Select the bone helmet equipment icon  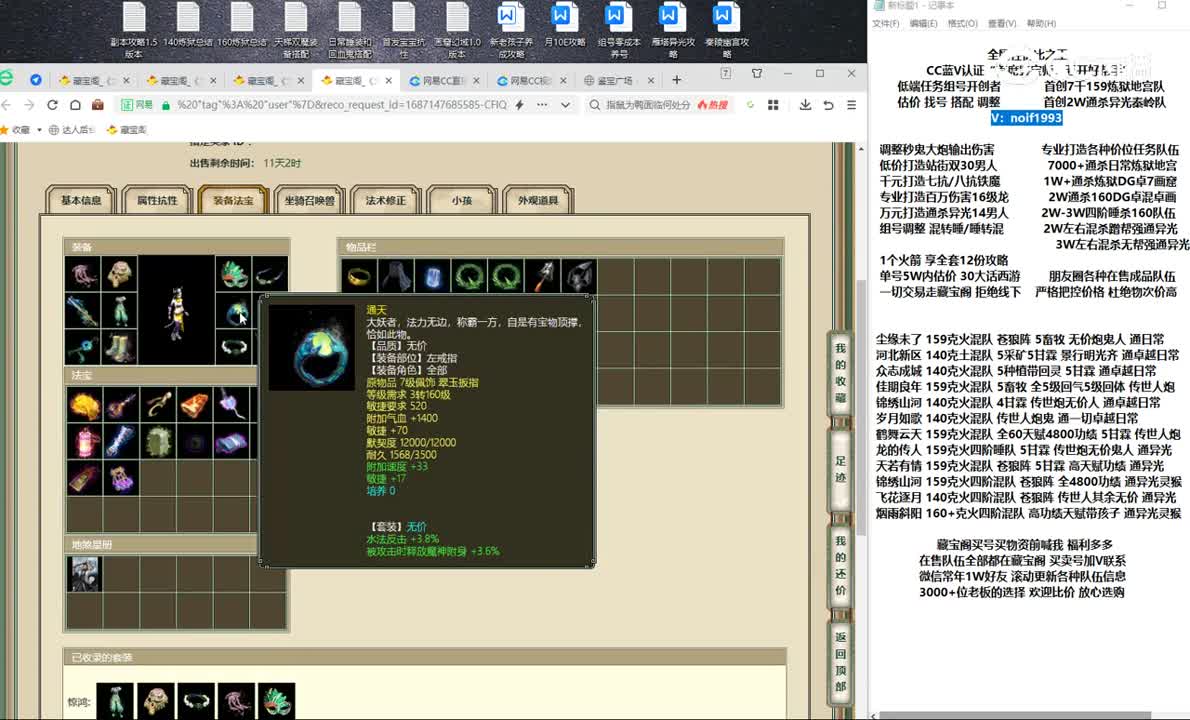pyautogui.click(x=120, y=274)
